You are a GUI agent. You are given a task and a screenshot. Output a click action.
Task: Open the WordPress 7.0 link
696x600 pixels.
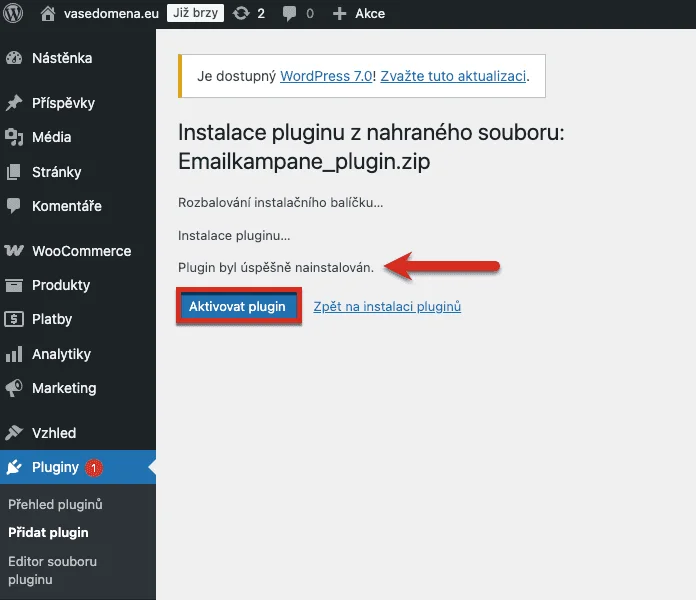(x=326, y=76)
